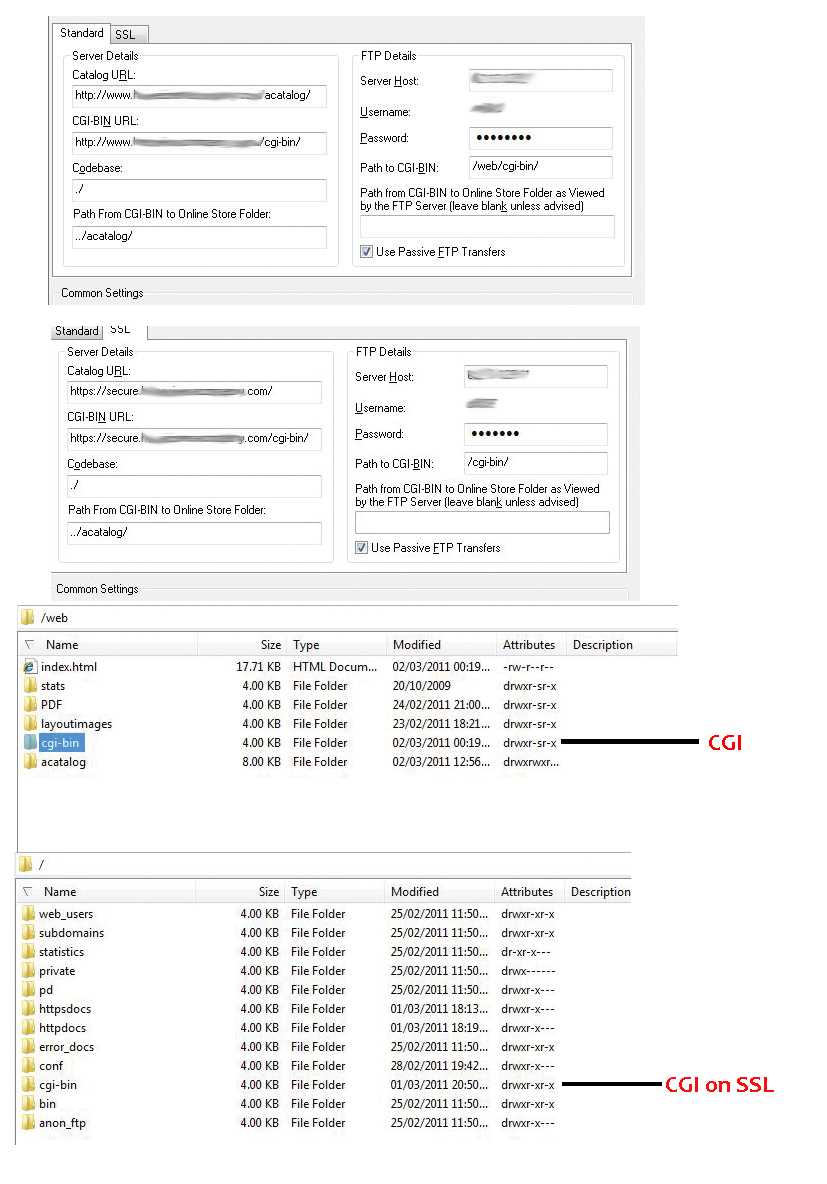Select the anon_ftp folder icon

point(28,1123)
